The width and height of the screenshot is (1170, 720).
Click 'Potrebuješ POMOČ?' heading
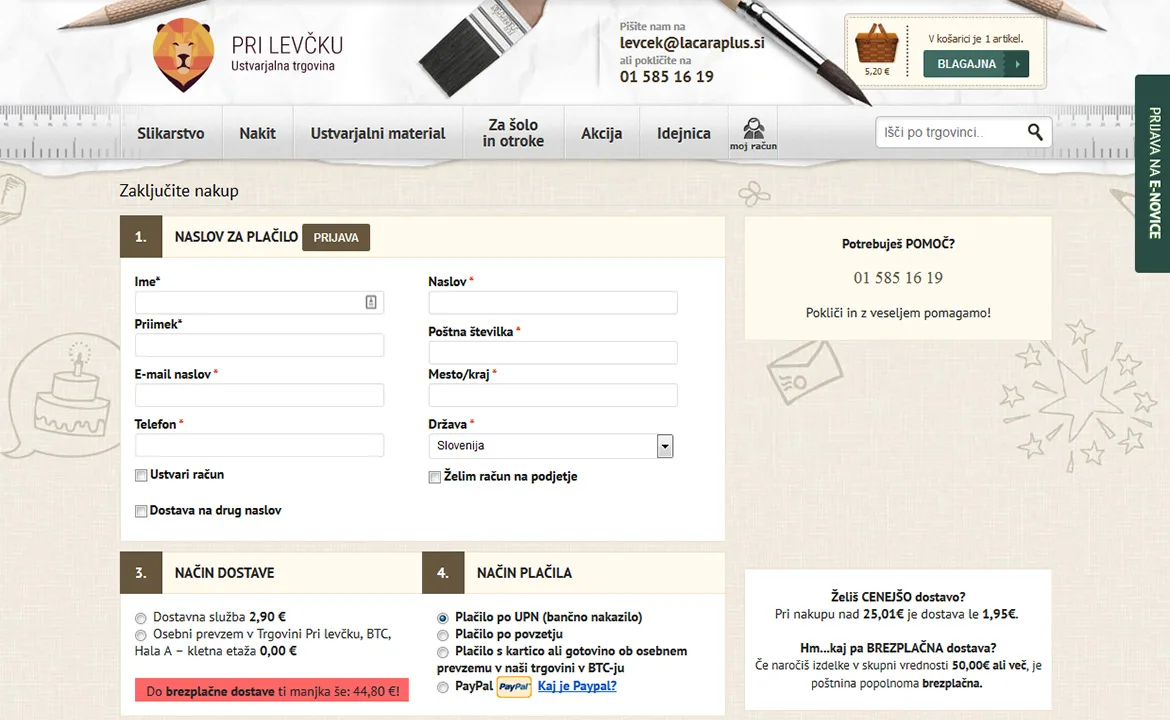pyautogui.click(x=898, y=243)
